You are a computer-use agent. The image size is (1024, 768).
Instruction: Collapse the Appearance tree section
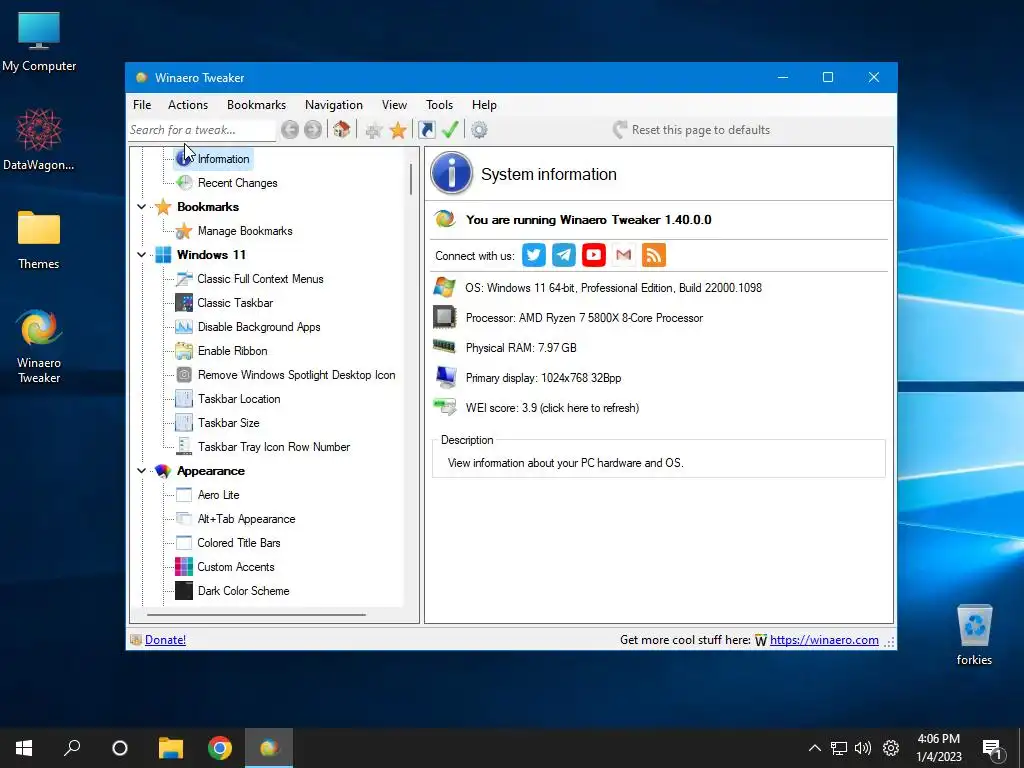click(x=142, y=471)
